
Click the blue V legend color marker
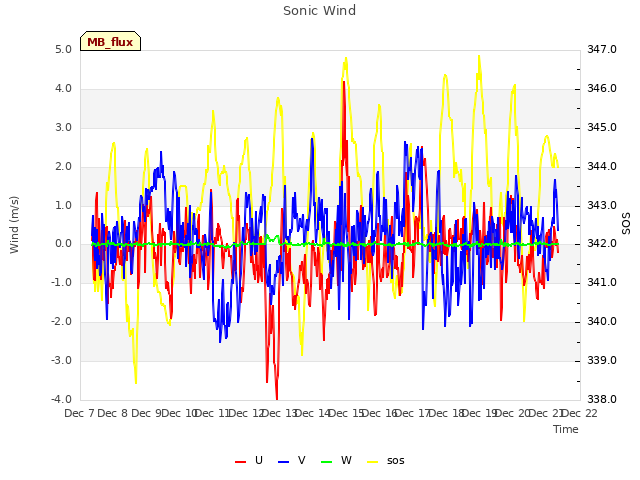(x=283, y=462)
